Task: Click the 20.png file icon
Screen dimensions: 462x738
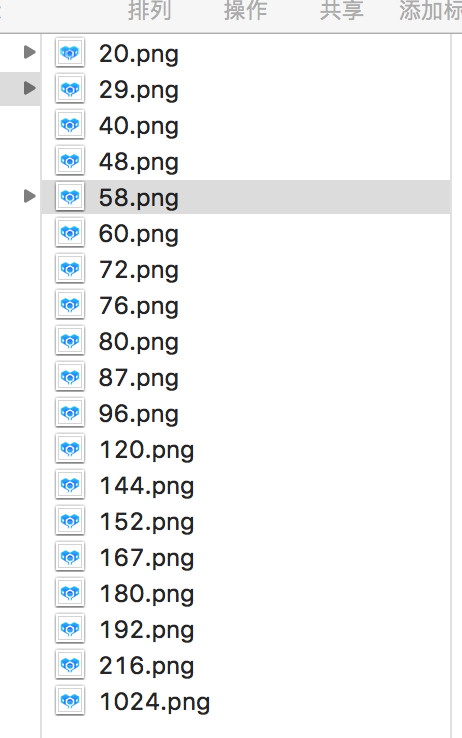Action: click(x=70, y=53)
